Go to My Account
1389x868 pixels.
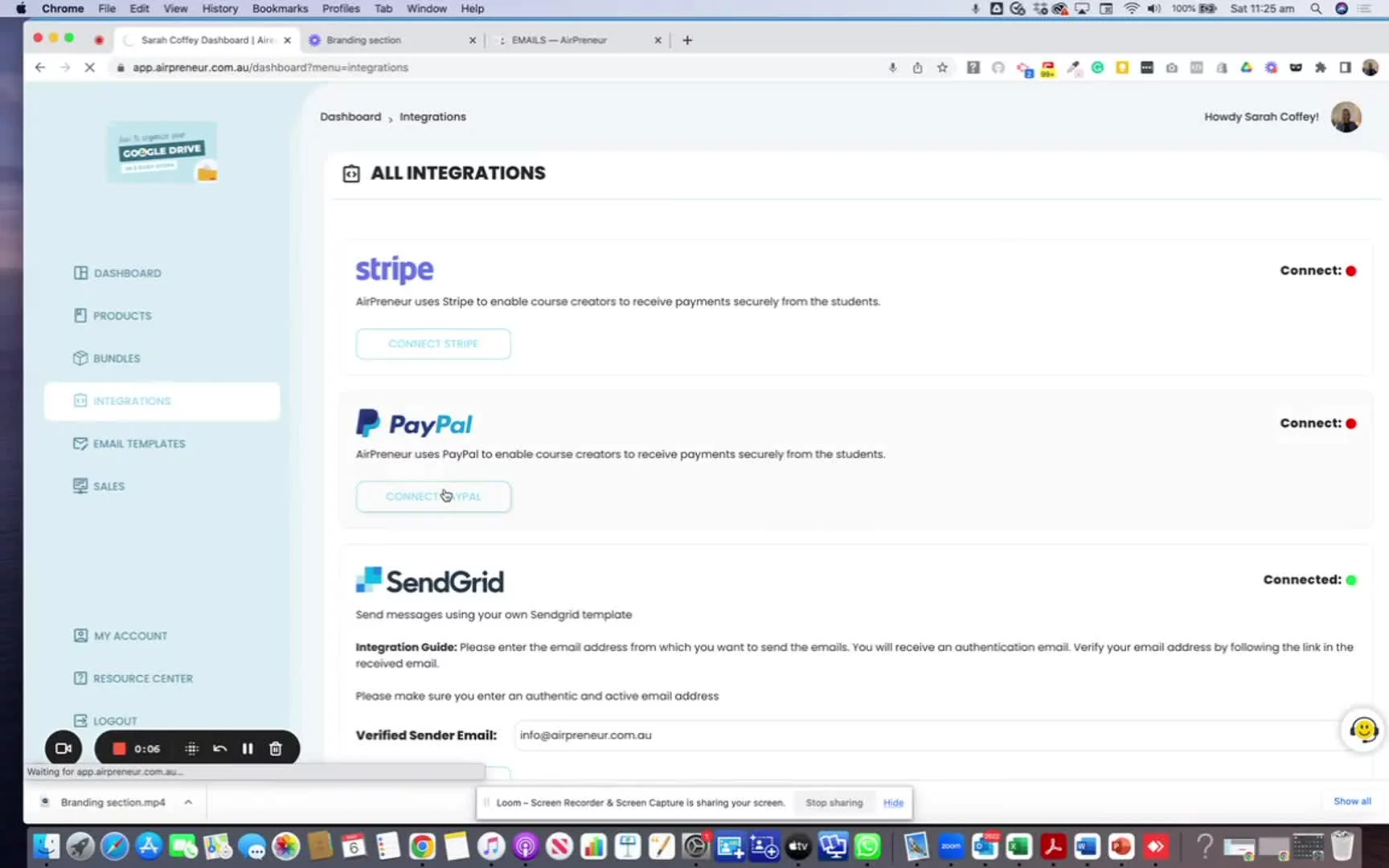[121, 636]
